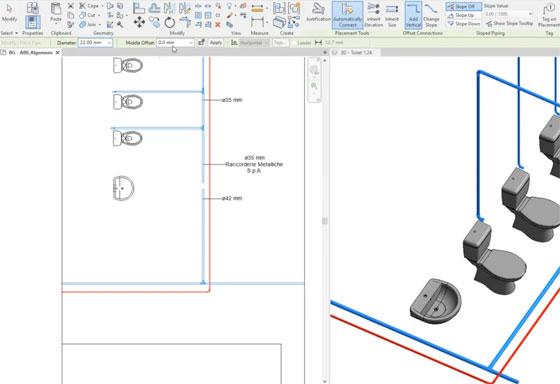The width and height of the screenshot is (560, 384).
Task: Click the vertical scrollbar of plan view
Action: (325, 221)
